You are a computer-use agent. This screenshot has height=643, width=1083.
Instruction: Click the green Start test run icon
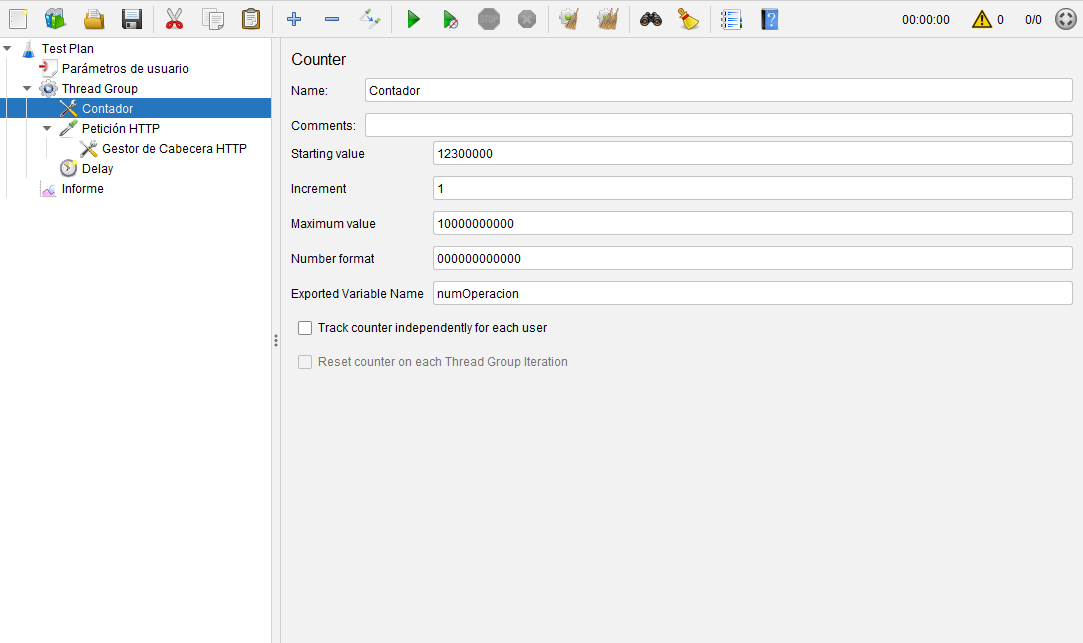pyautogui.click(x=413, y=19)
